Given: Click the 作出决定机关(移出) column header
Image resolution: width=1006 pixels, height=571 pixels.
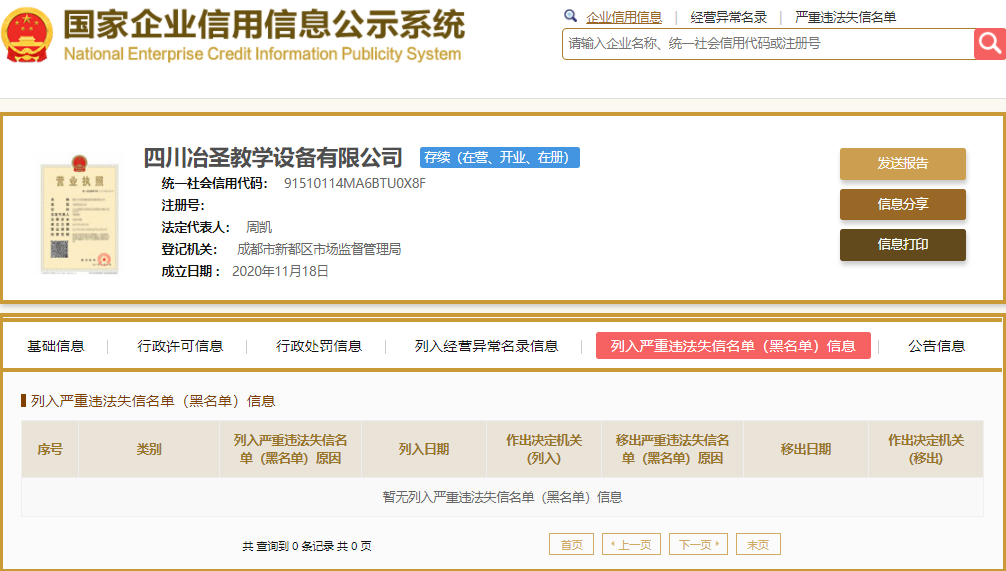Looking at the screenshot, I should [926, 449].
